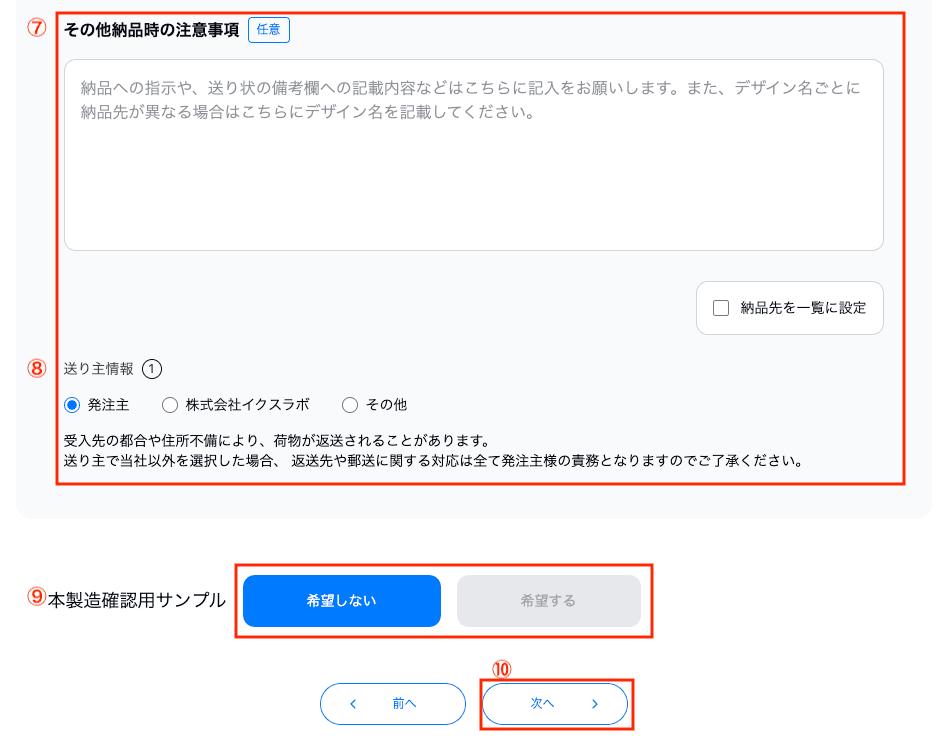Click the その他納品時の注意事項 heading

pos(151,30)
